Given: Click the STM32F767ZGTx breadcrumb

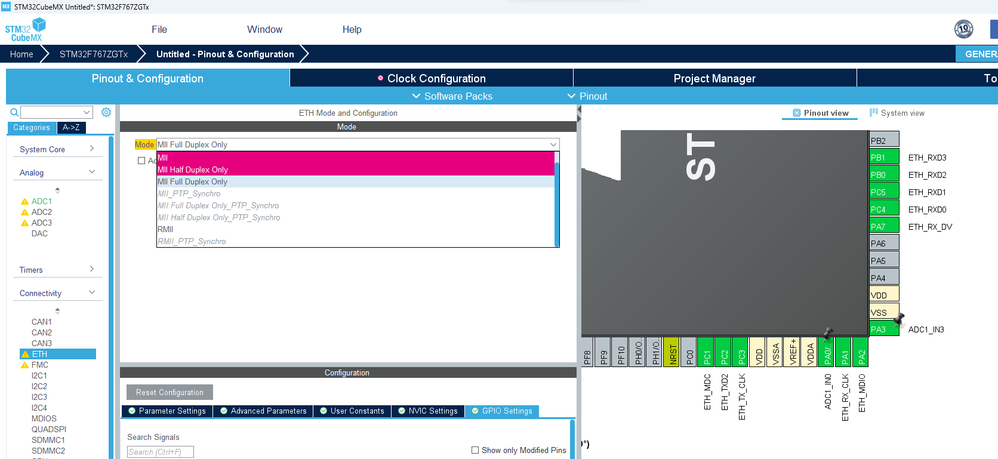Looking at the screenshot, I should [x=94, y=54].
